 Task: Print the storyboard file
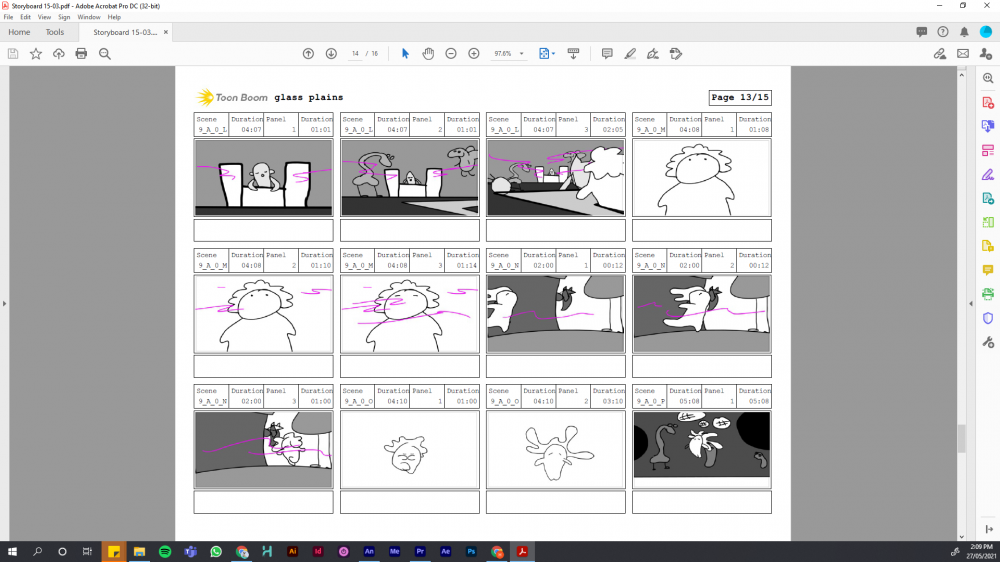(x=81, y=53)
